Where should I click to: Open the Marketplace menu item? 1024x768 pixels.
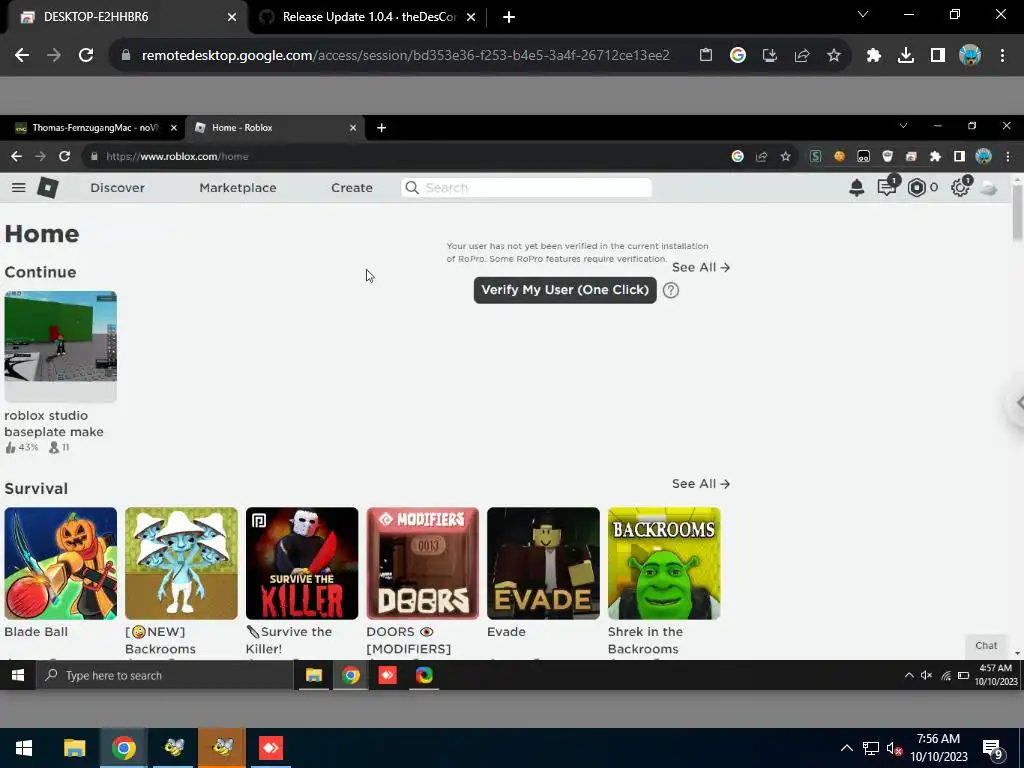coord(238,188)
